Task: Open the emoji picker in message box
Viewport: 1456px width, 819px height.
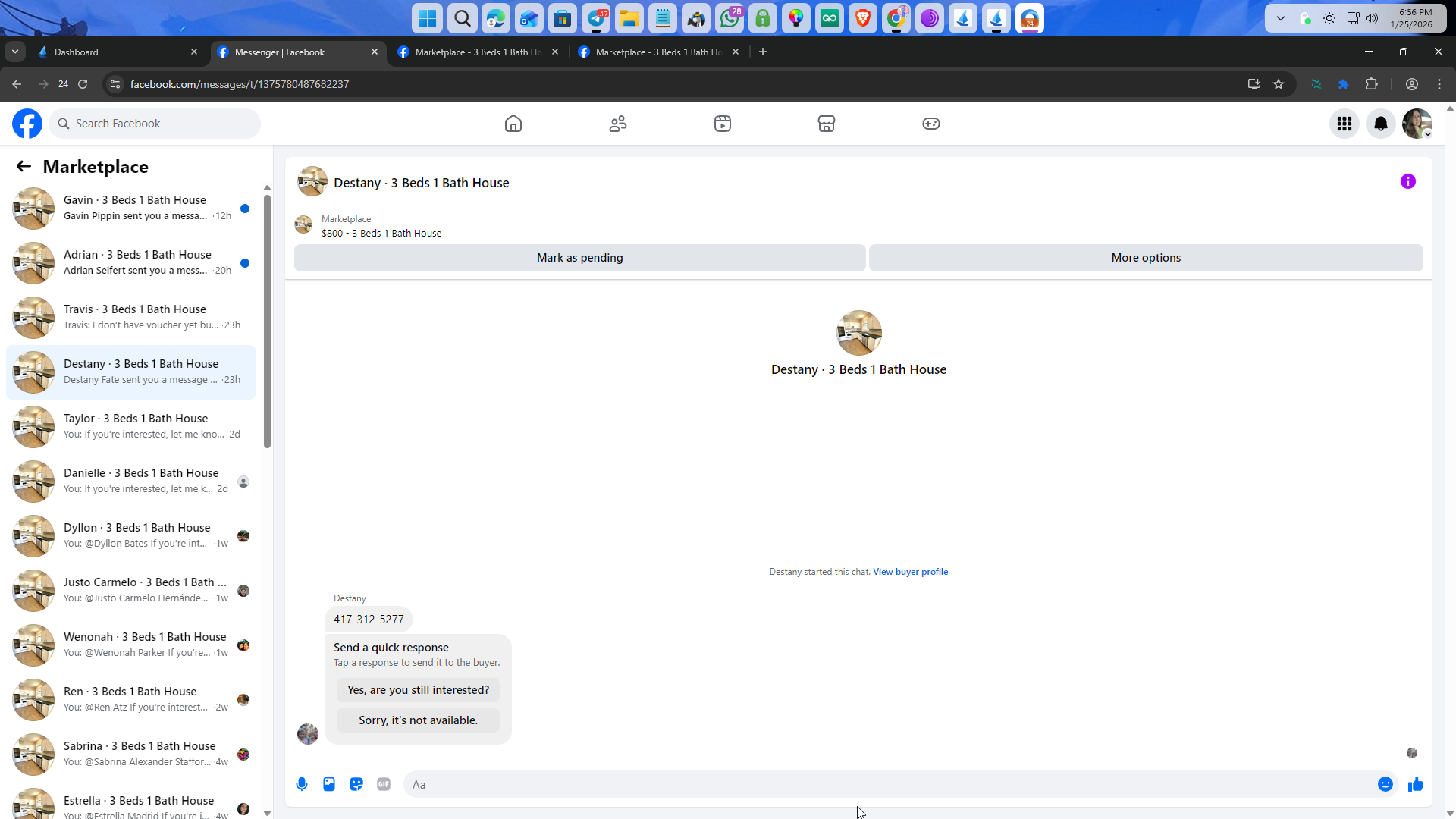Action: click(x=1385, y=784)
